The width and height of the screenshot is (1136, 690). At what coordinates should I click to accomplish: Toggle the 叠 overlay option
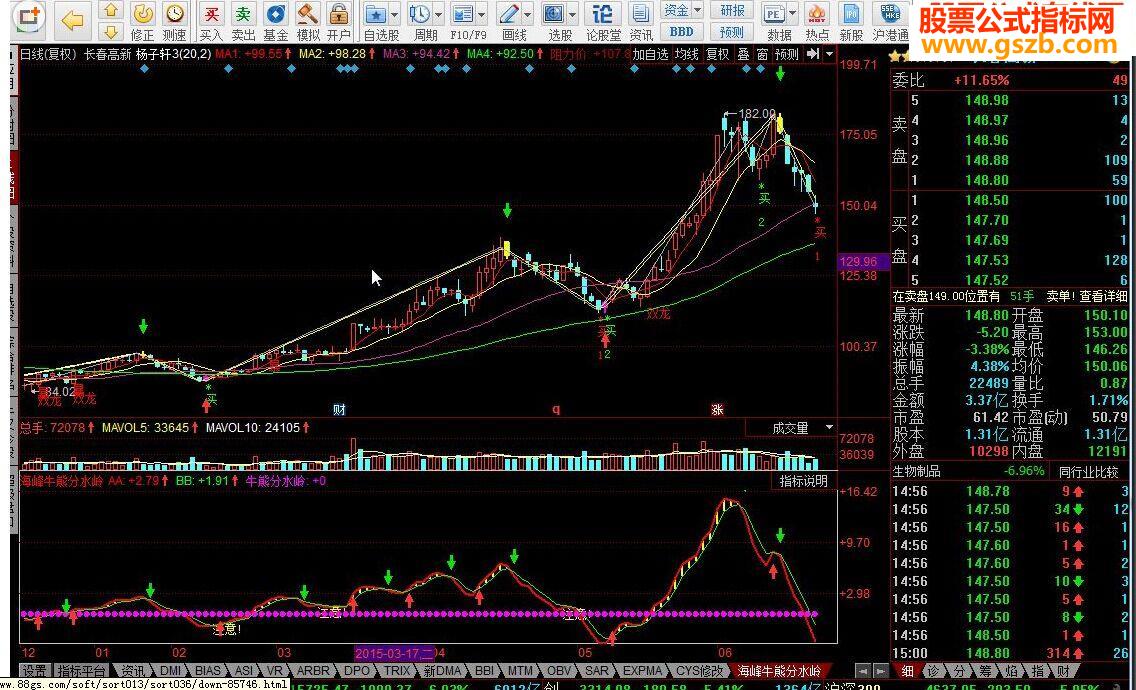(743, 54)
